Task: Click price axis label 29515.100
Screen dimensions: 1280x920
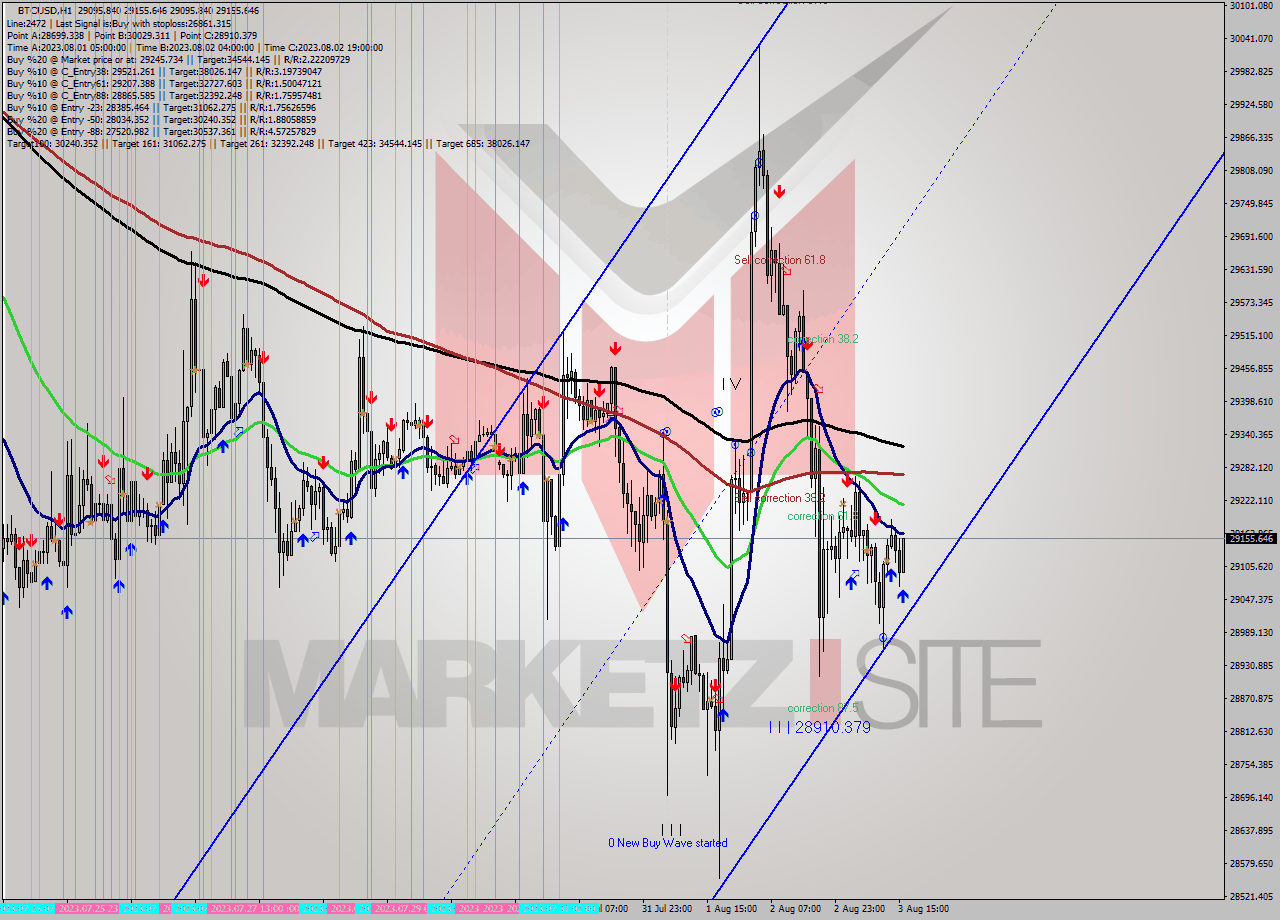Action: [1251, 335]
